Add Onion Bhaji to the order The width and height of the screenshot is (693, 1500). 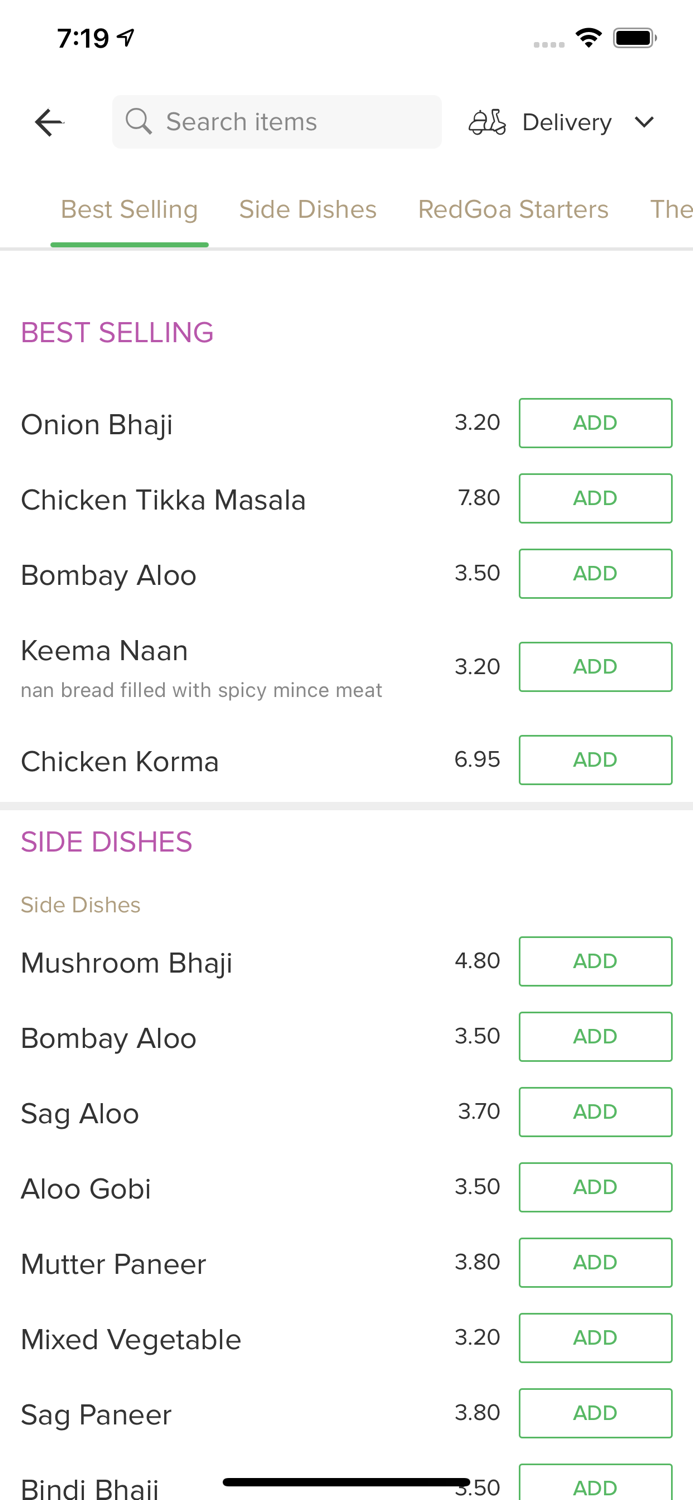(595, 422)
